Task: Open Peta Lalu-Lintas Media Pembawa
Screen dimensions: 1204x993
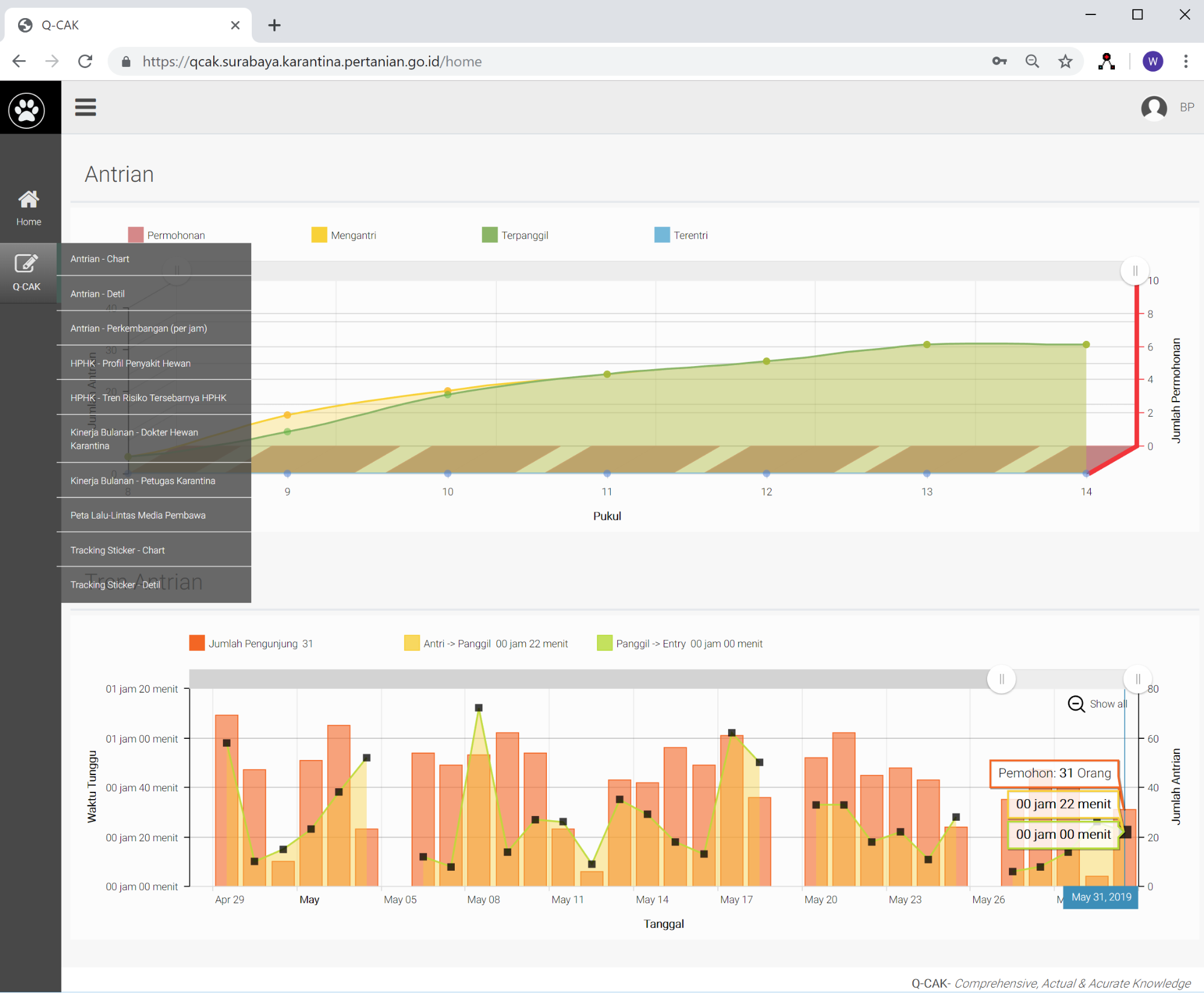Action: (x=138, y=515)
